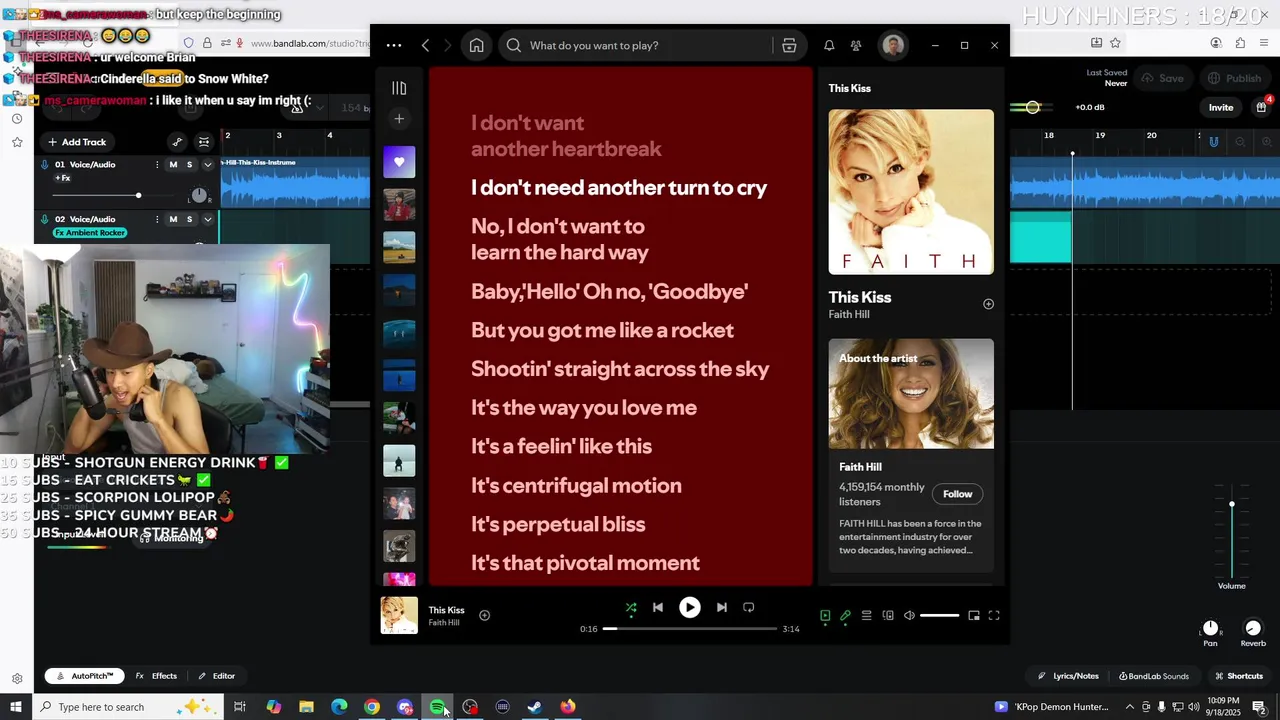Viewport: 1280px width, 720px height.
Task: Open BandLab gift icon with badge
Action: [x=1262, y=106]
